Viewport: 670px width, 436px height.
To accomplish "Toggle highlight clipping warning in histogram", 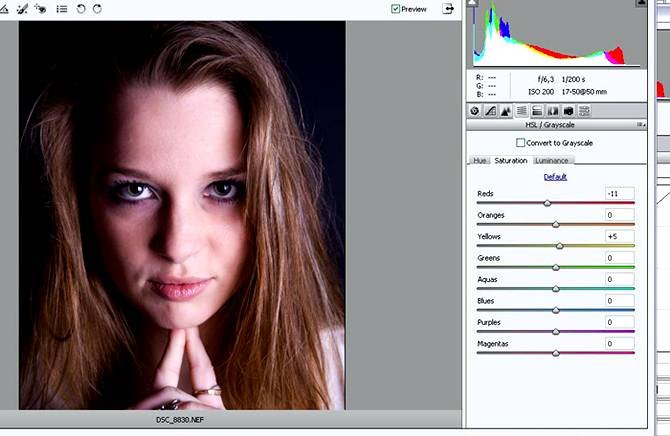I will tap(642, 6).
